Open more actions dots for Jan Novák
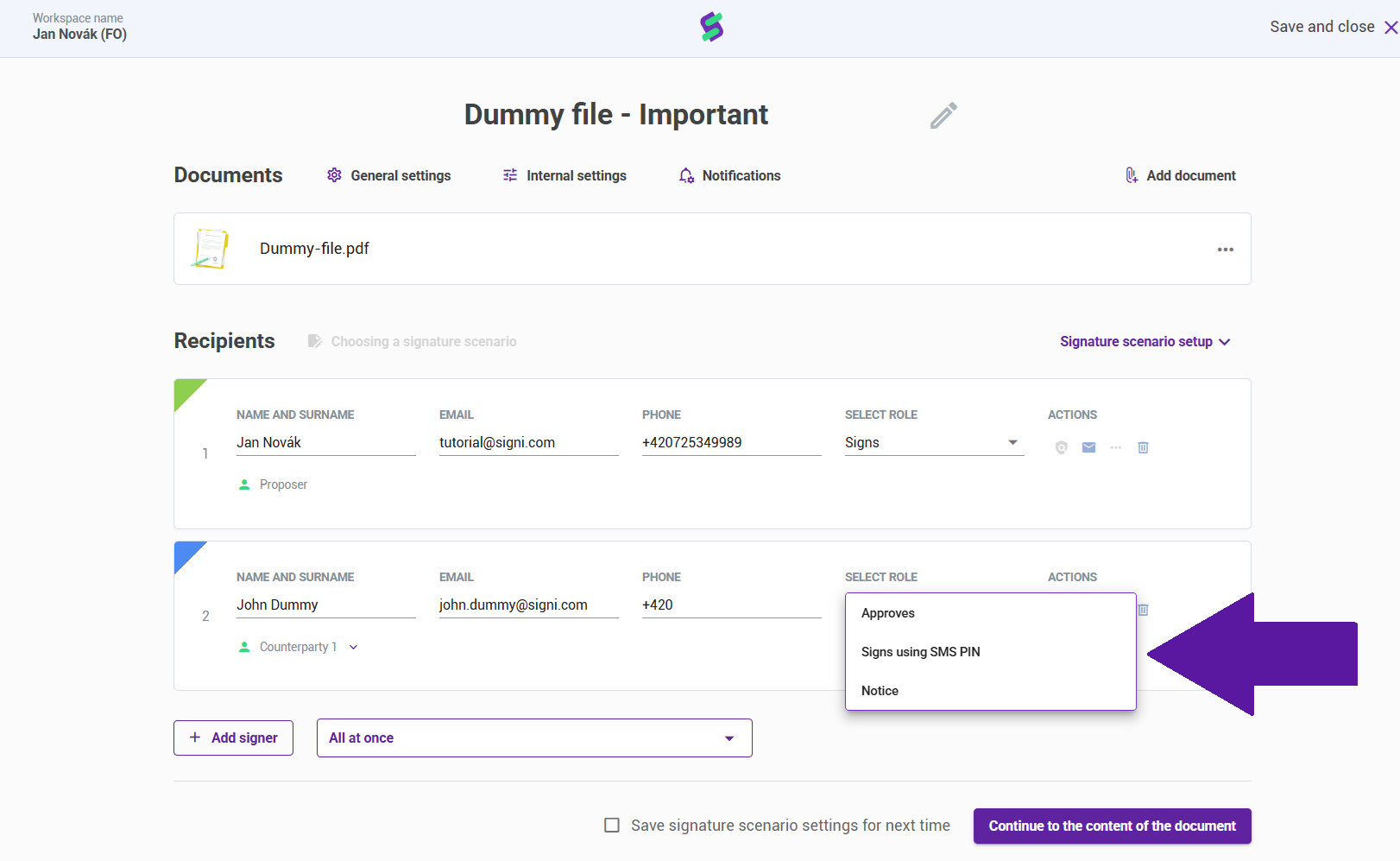1400x861 pixels. point(1116,447)
